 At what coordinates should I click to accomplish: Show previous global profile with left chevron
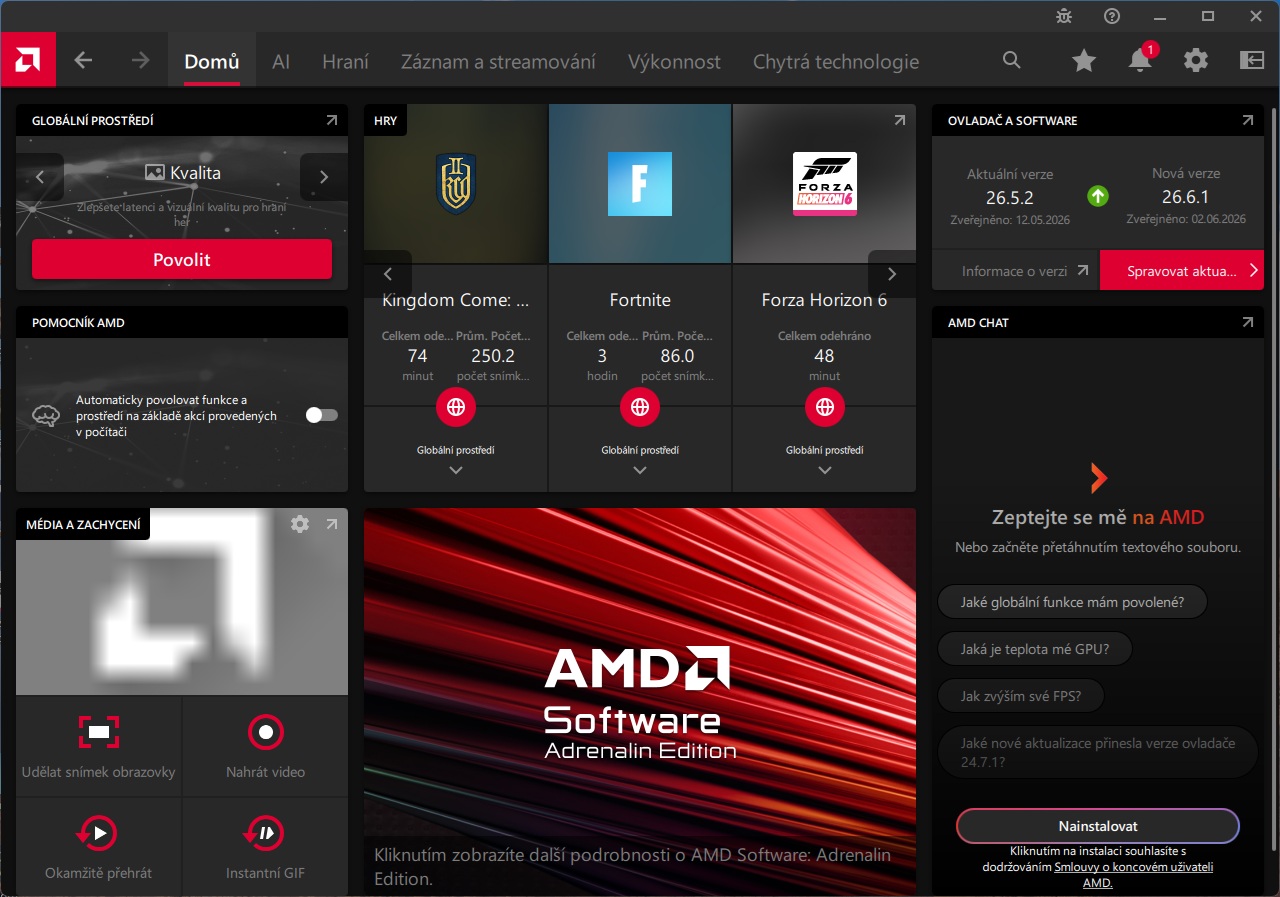40,177
